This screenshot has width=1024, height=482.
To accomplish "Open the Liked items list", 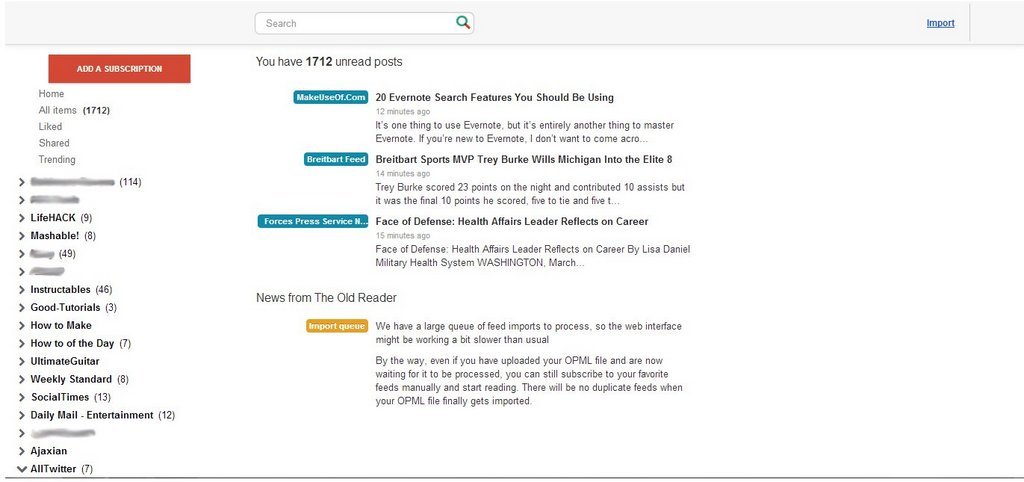I will click(50, 127).
